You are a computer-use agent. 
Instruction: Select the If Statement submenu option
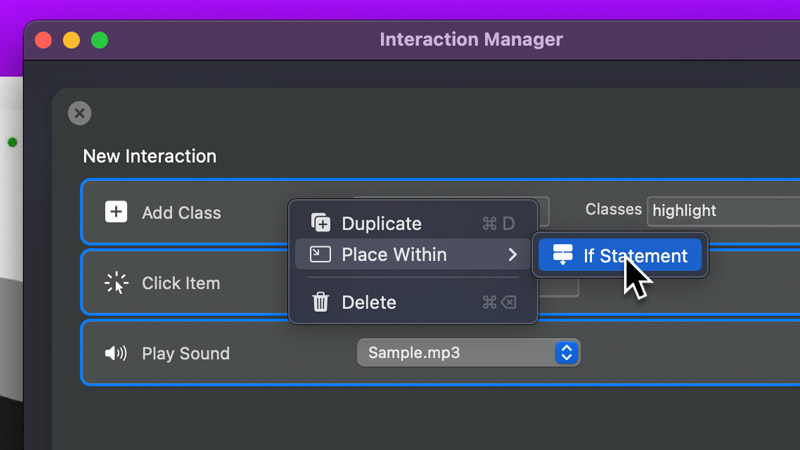(x=635, y=255)
